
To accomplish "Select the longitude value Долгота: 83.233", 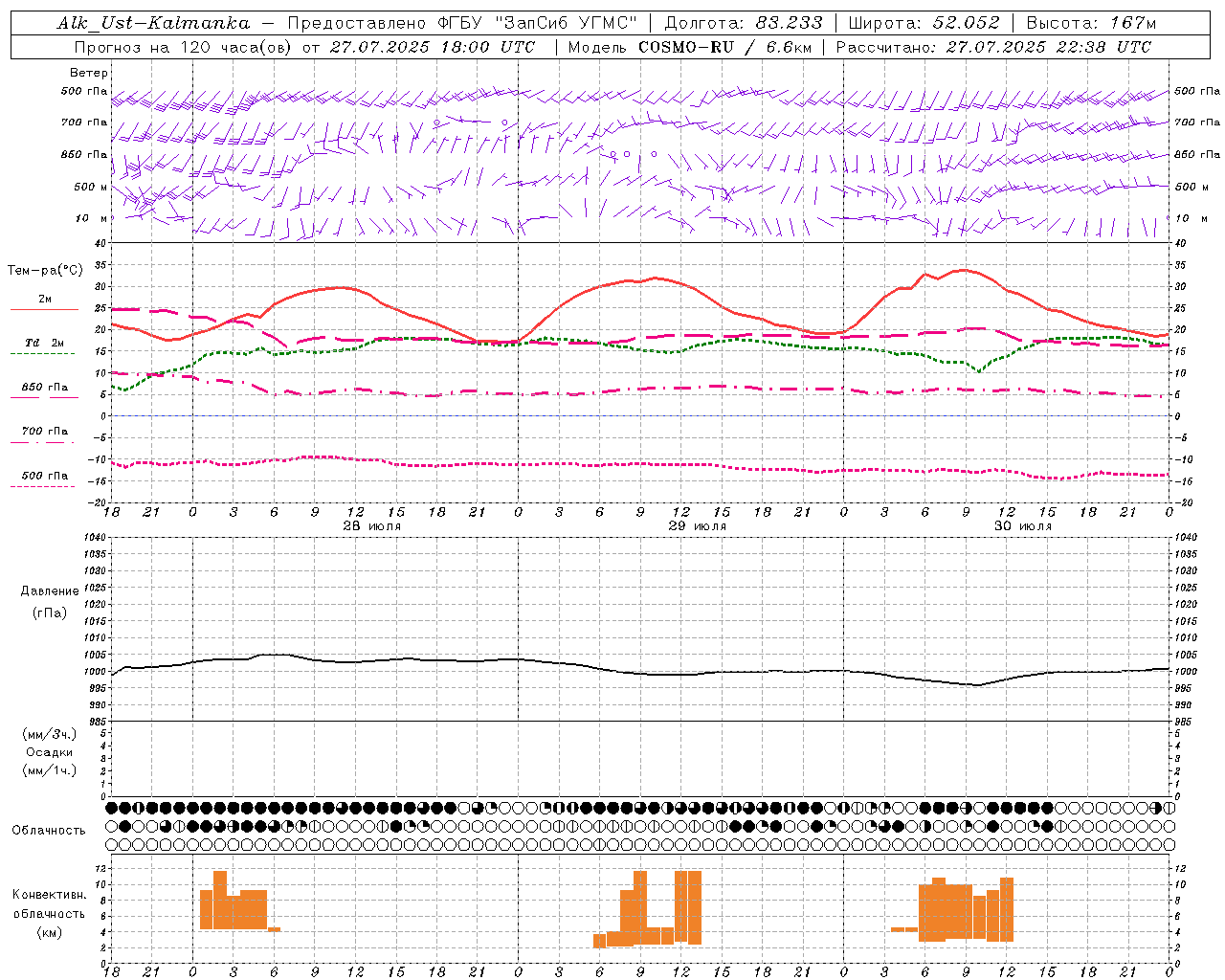I will tap(744, 23).
